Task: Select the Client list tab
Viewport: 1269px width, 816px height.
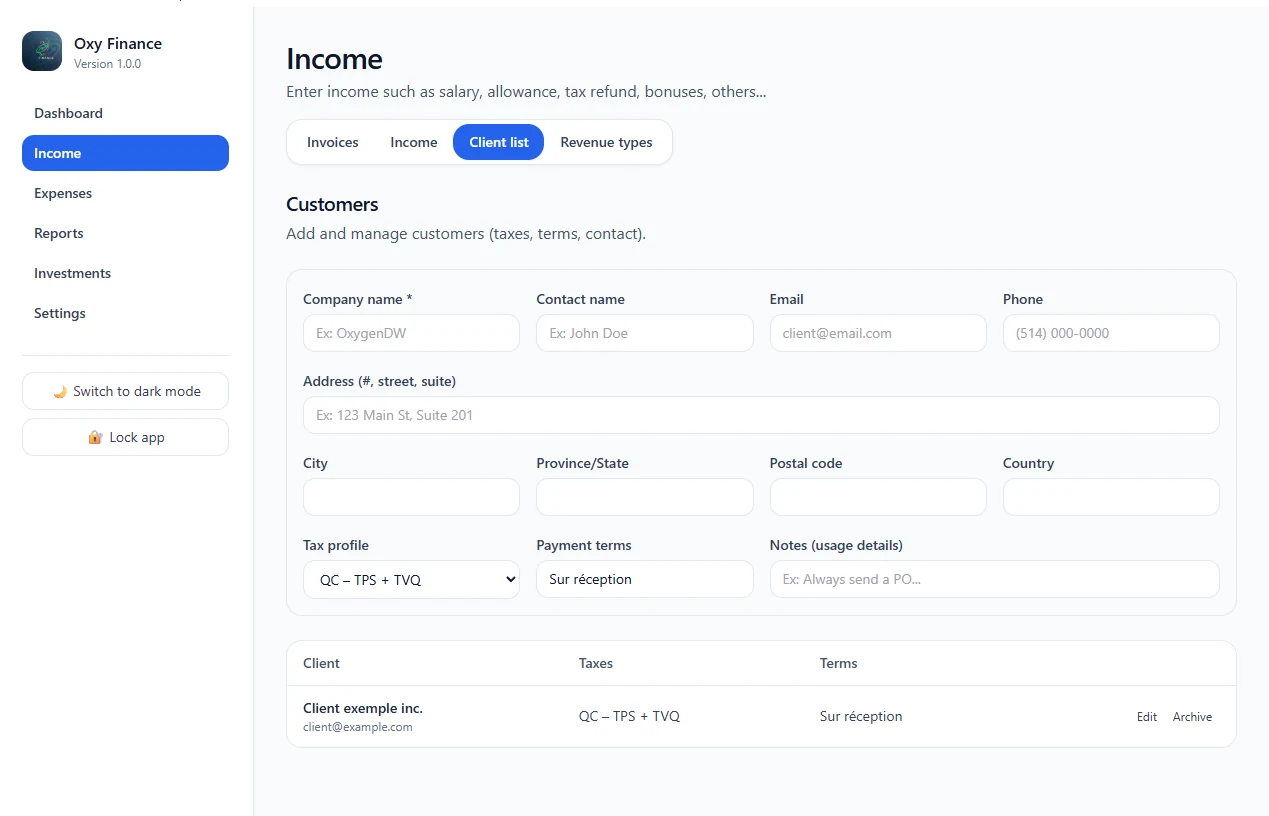Action: [499, 142]
